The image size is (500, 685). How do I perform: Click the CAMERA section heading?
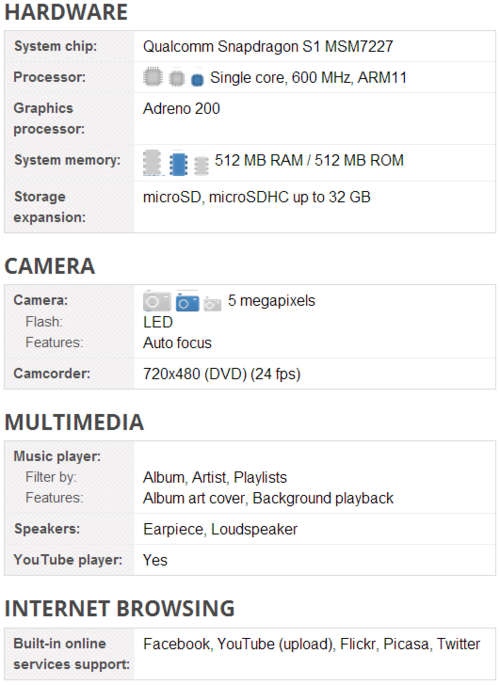coord(50,266)
